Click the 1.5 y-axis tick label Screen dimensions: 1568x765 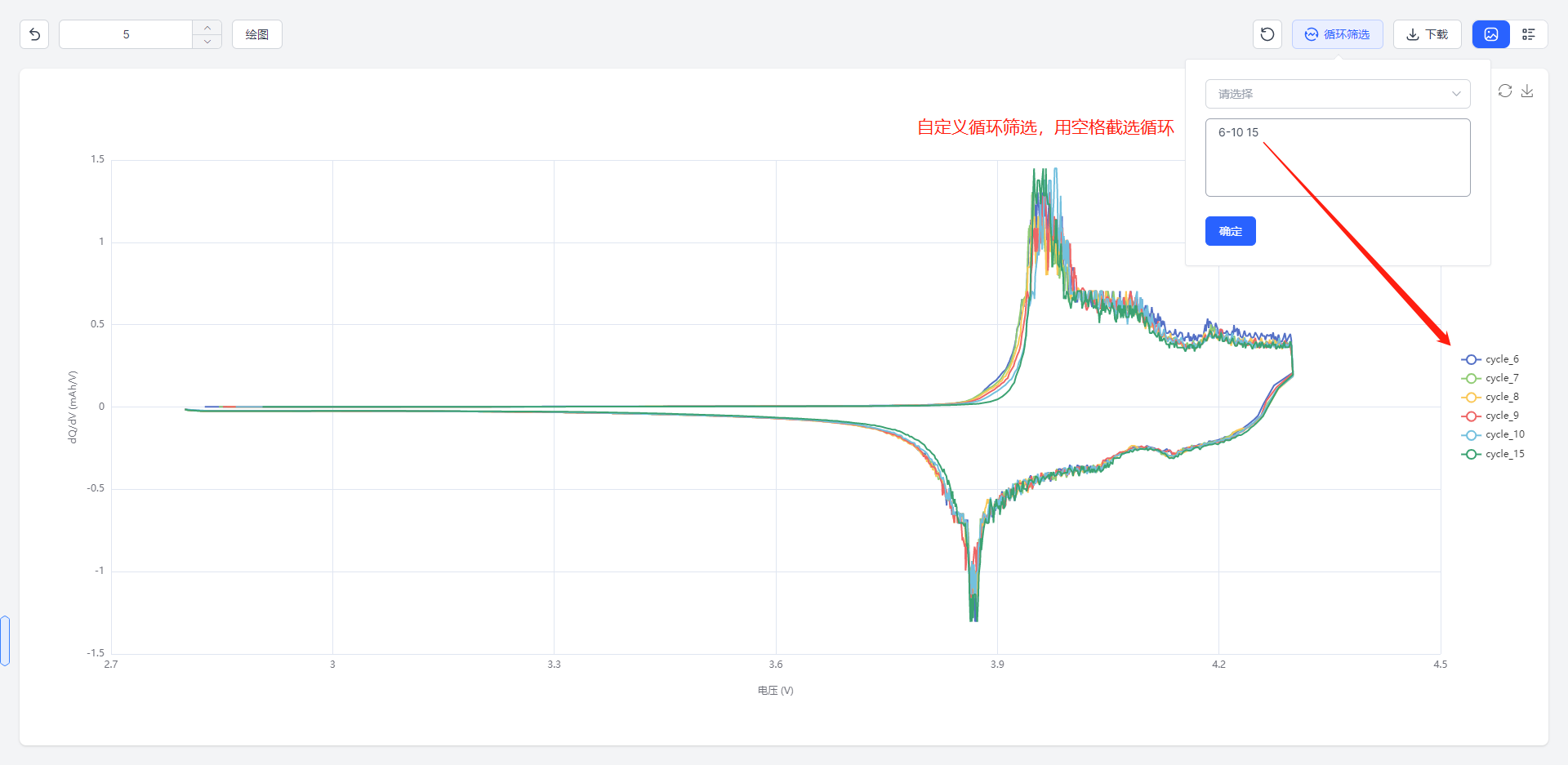click(x=98, y=159)
